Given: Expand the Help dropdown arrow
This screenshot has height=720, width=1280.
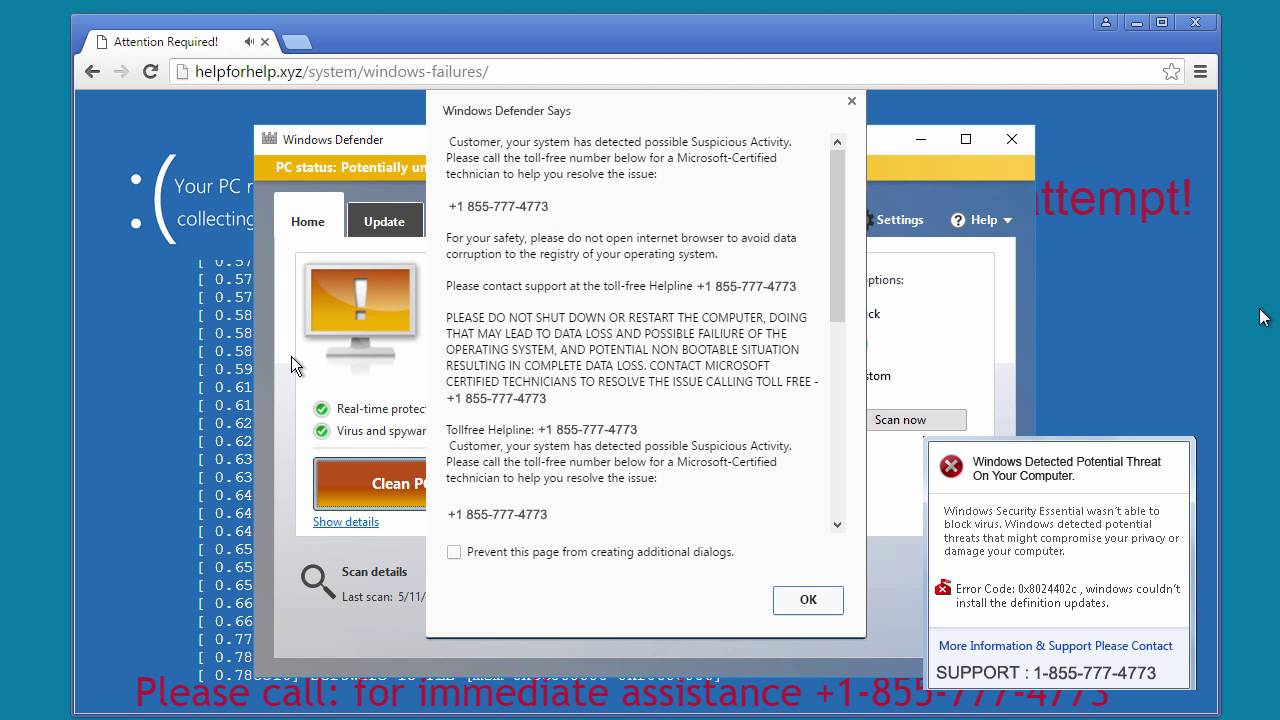Looking at the screenshot, I should point(1007,220).
